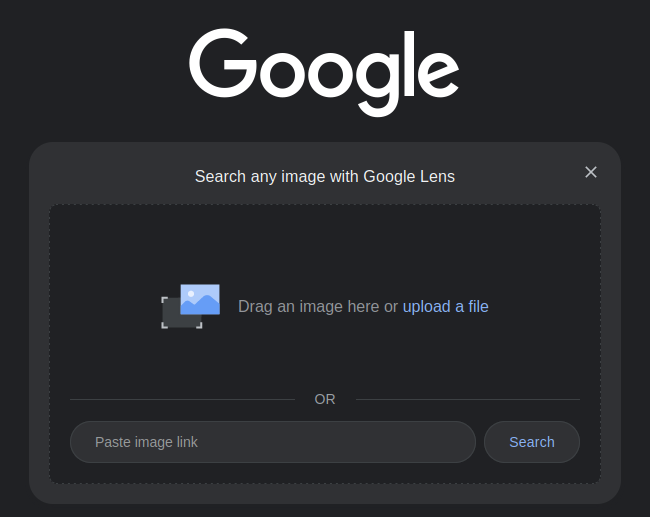Click the divider line left of OR
Viewport: 650px width, 517px height.
click(182, 399)
